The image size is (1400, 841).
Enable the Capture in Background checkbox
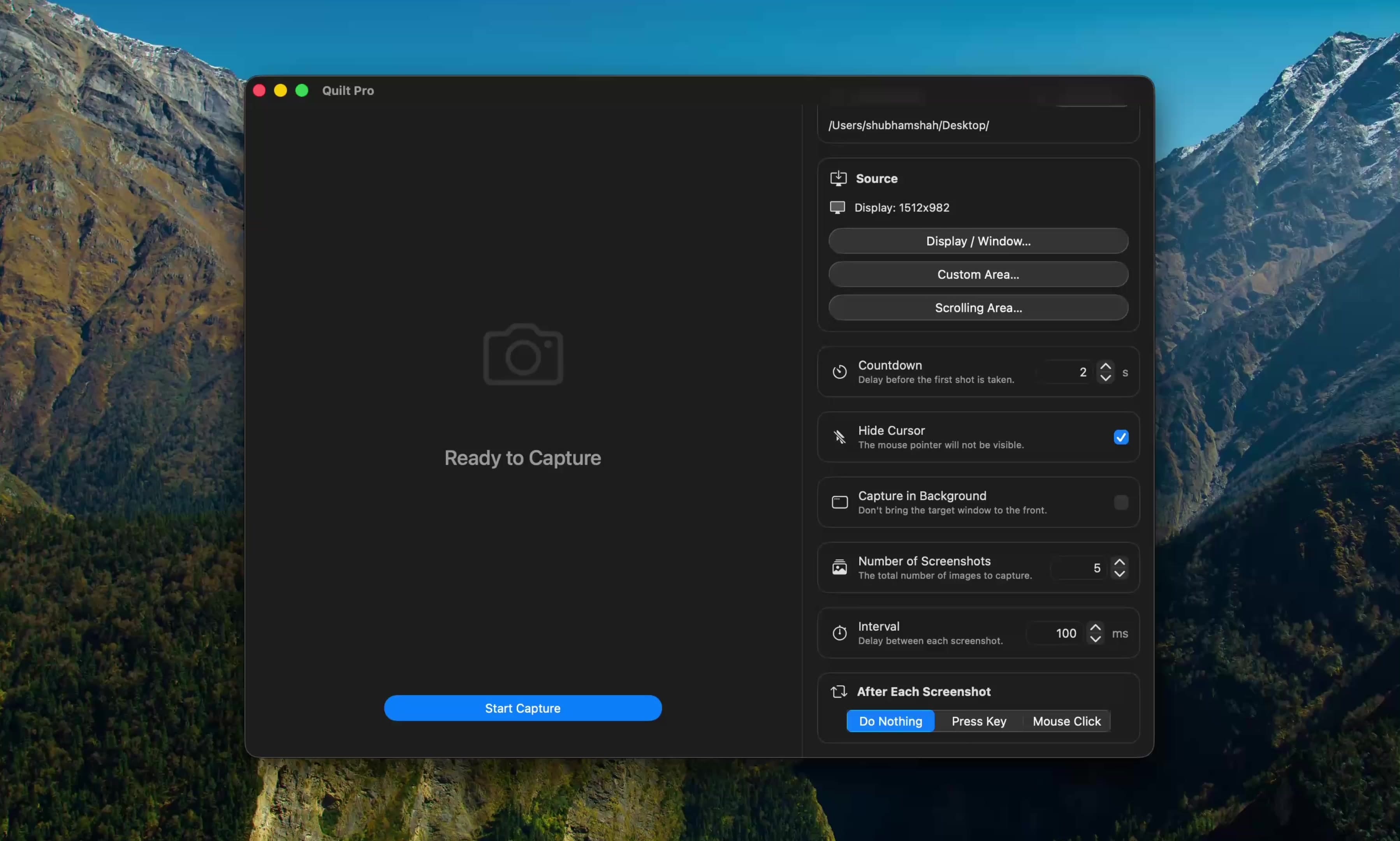coord(1121,502)
